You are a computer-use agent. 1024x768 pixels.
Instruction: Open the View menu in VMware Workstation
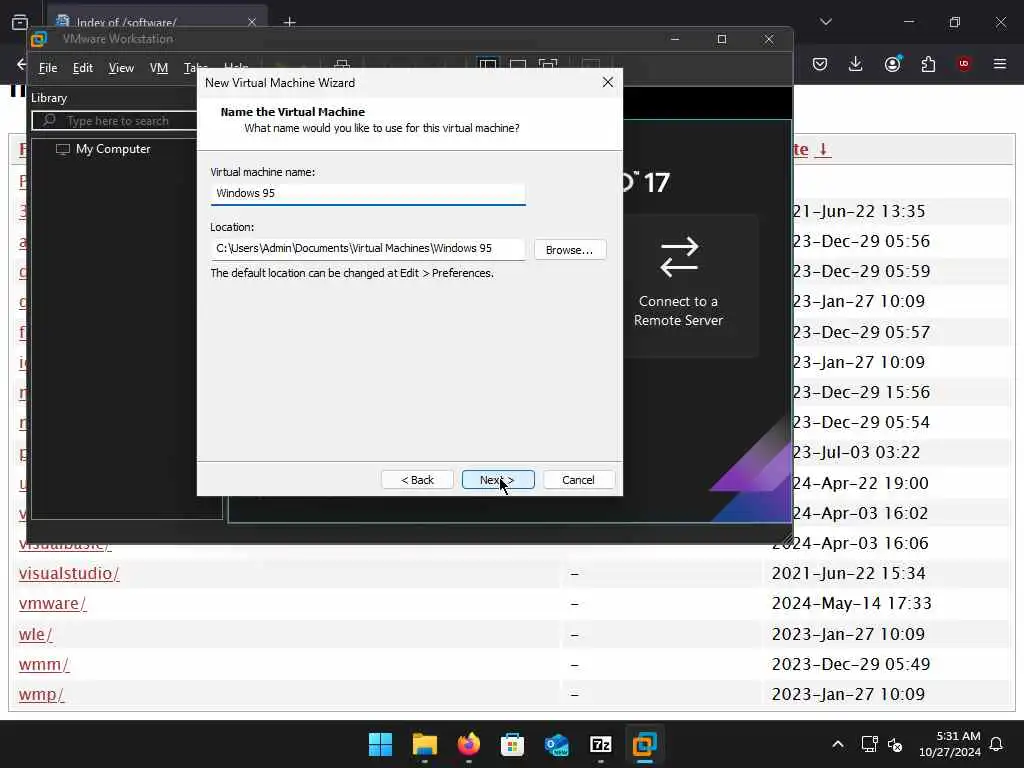coord(121,68)
